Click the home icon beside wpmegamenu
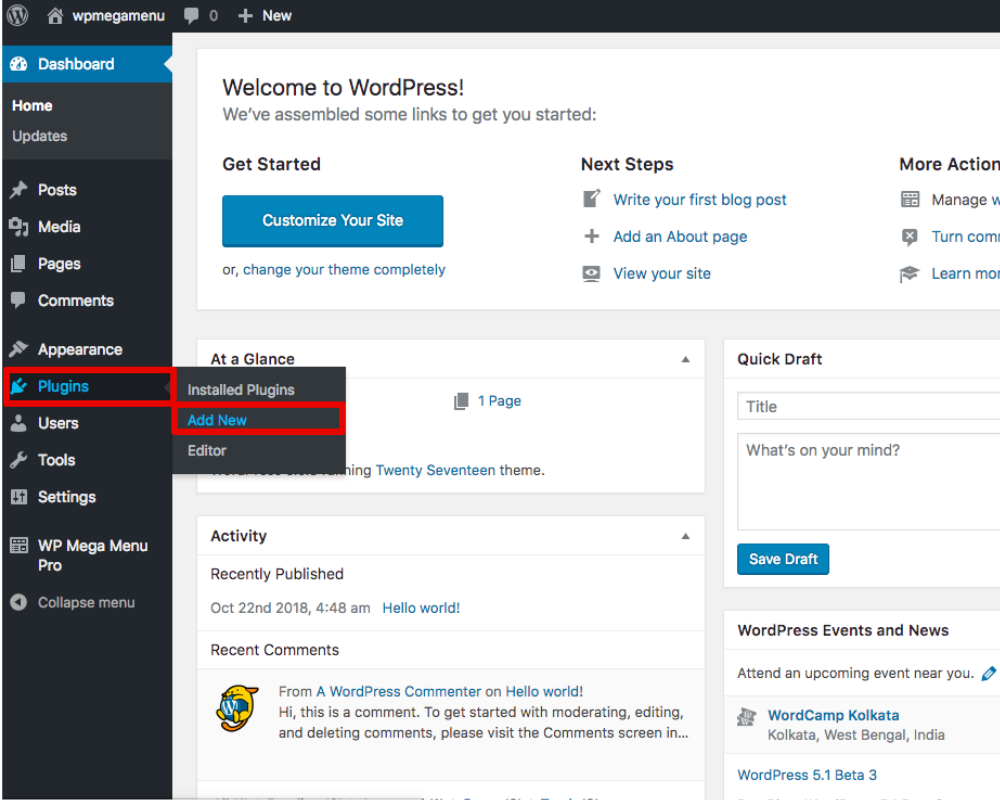This screenshot has height=800, width=1000. (x=55, y=15)
